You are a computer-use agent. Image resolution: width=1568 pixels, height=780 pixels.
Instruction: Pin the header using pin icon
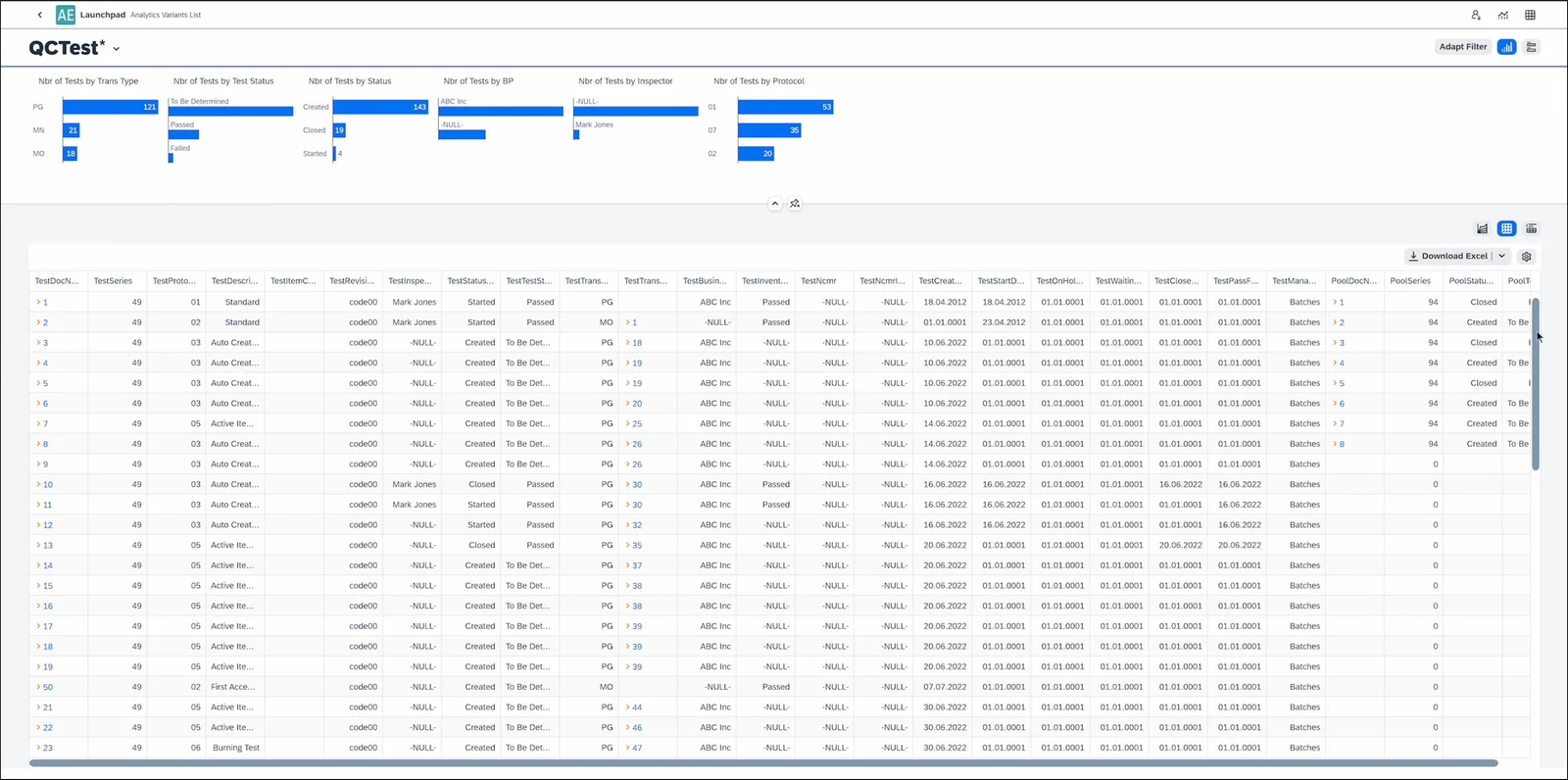click(795, 204)
